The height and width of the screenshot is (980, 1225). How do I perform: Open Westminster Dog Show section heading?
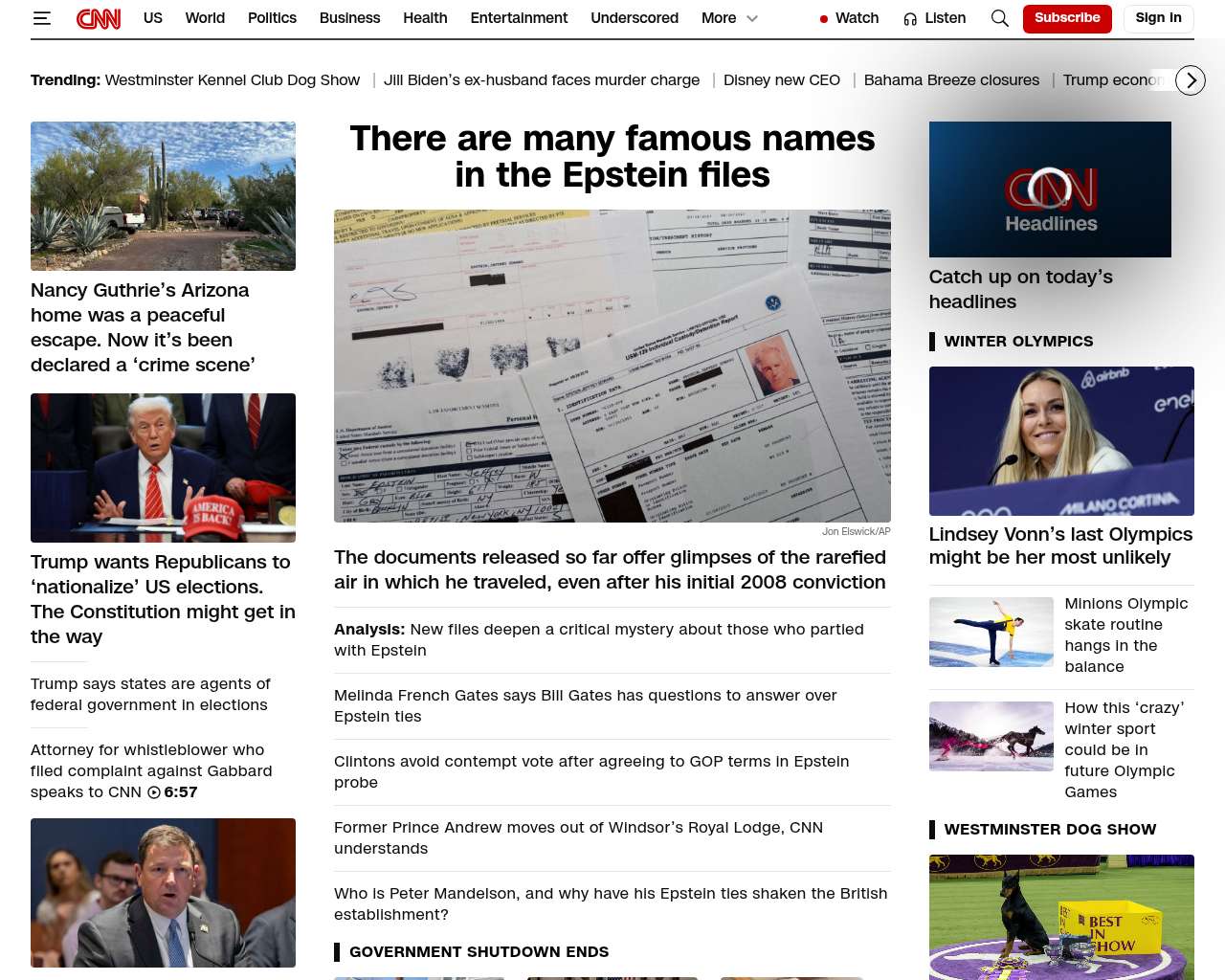tap(1050, 829)
